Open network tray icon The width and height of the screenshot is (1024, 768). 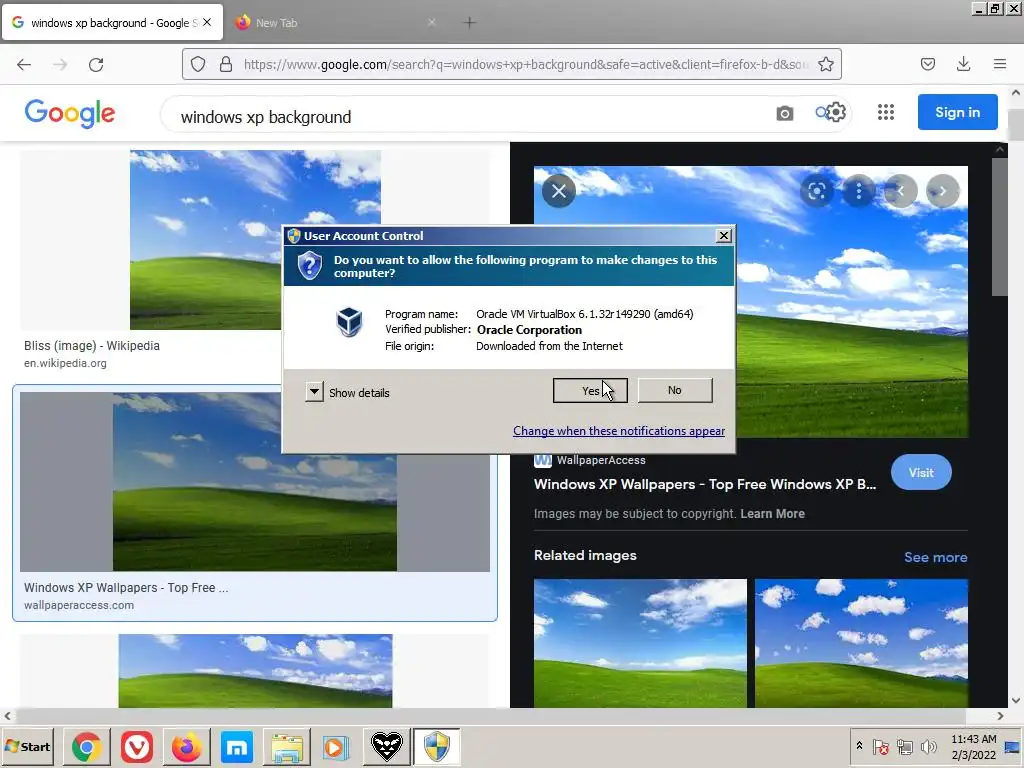[904, 746]
